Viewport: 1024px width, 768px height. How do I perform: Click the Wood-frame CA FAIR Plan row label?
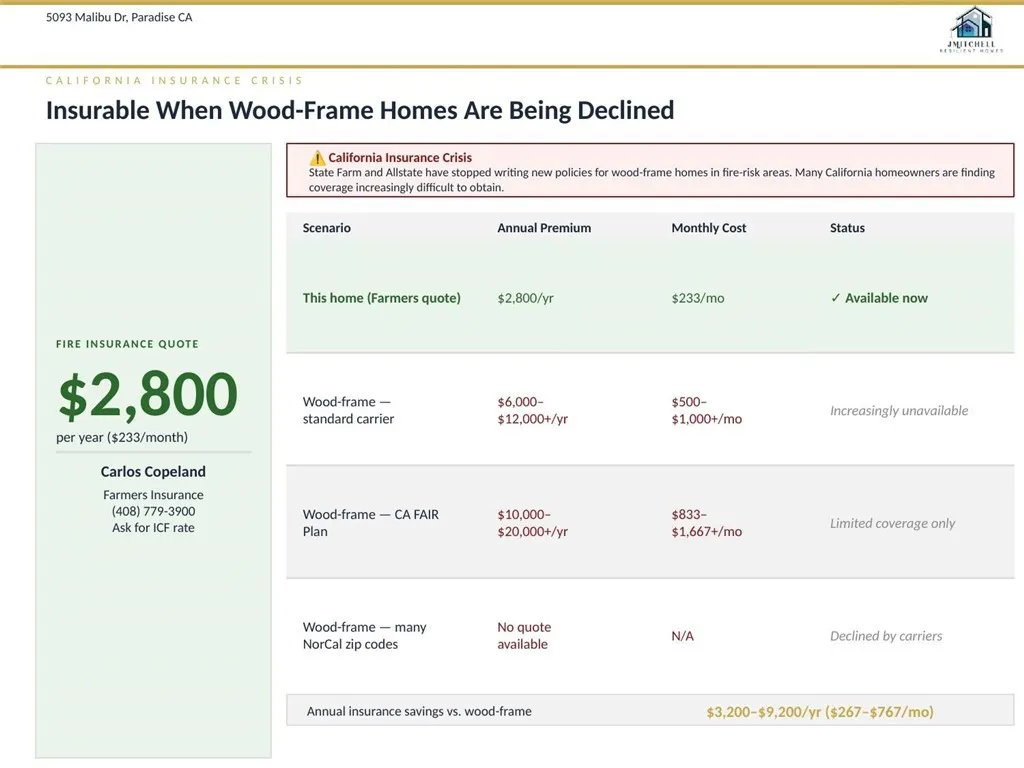[370, 523]
